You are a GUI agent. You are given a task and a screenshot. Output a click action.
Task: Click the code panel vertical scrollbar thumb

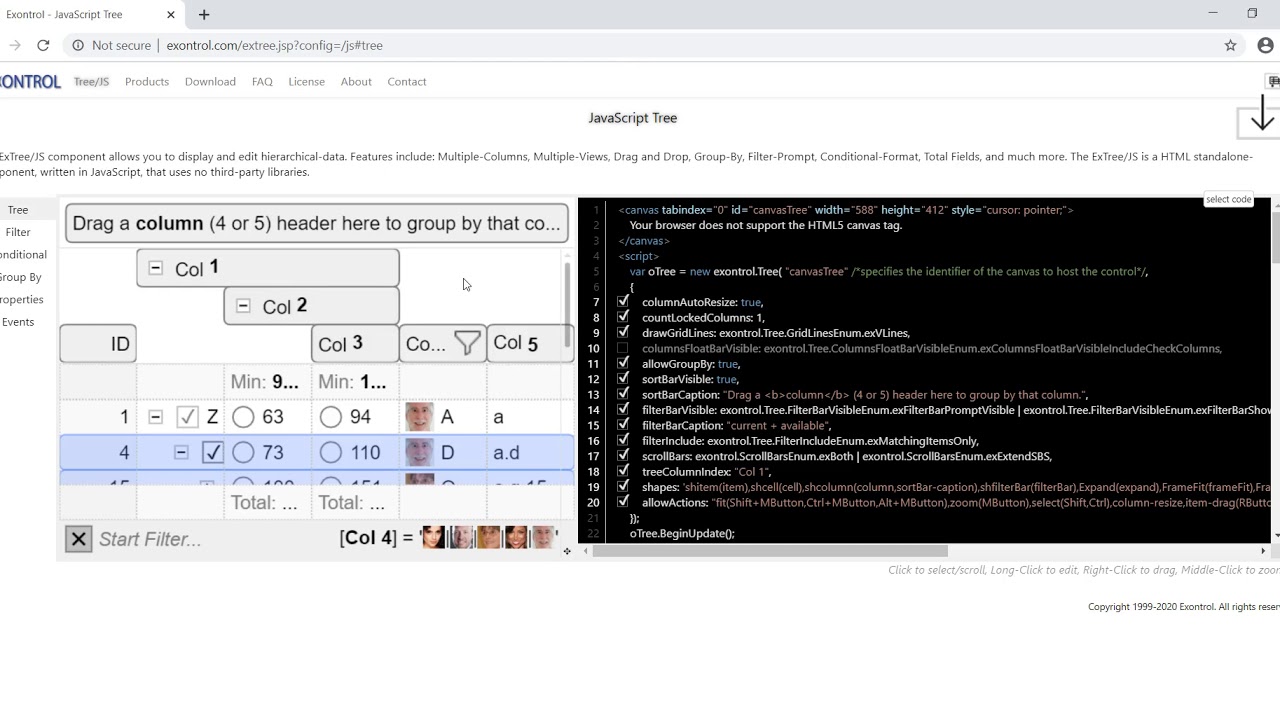(x=1274, y=238)
